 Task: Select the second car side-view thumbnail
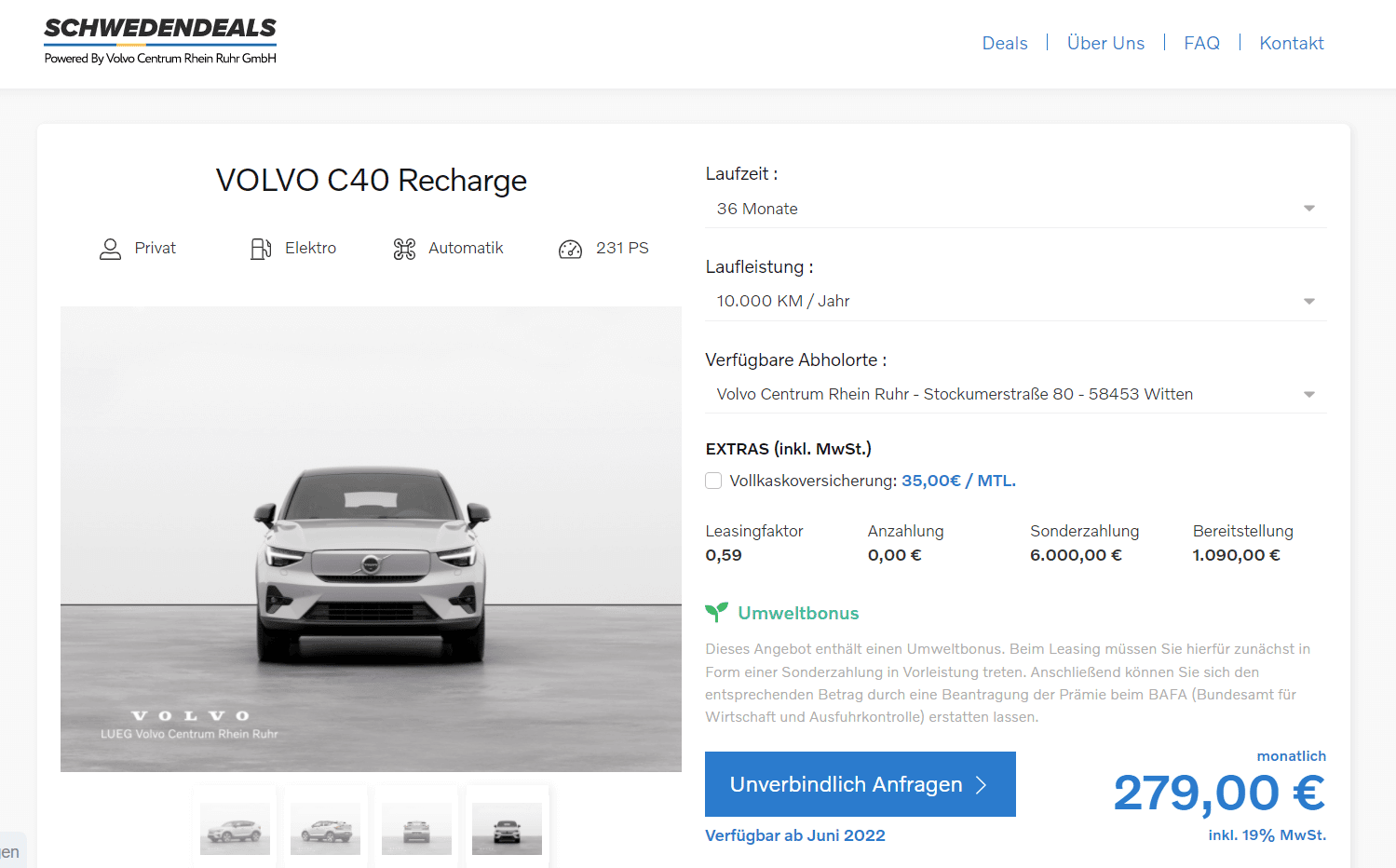325,828
